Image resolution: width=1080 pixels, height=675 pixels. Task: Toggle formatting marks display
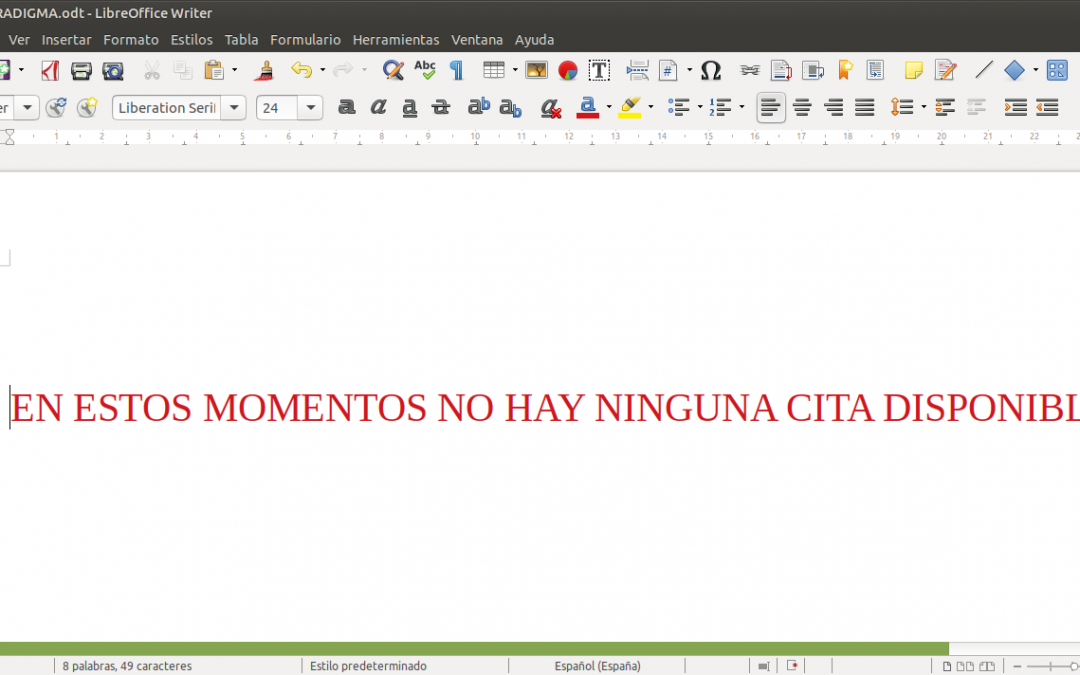pyautogui.click(x=456, y=70)
